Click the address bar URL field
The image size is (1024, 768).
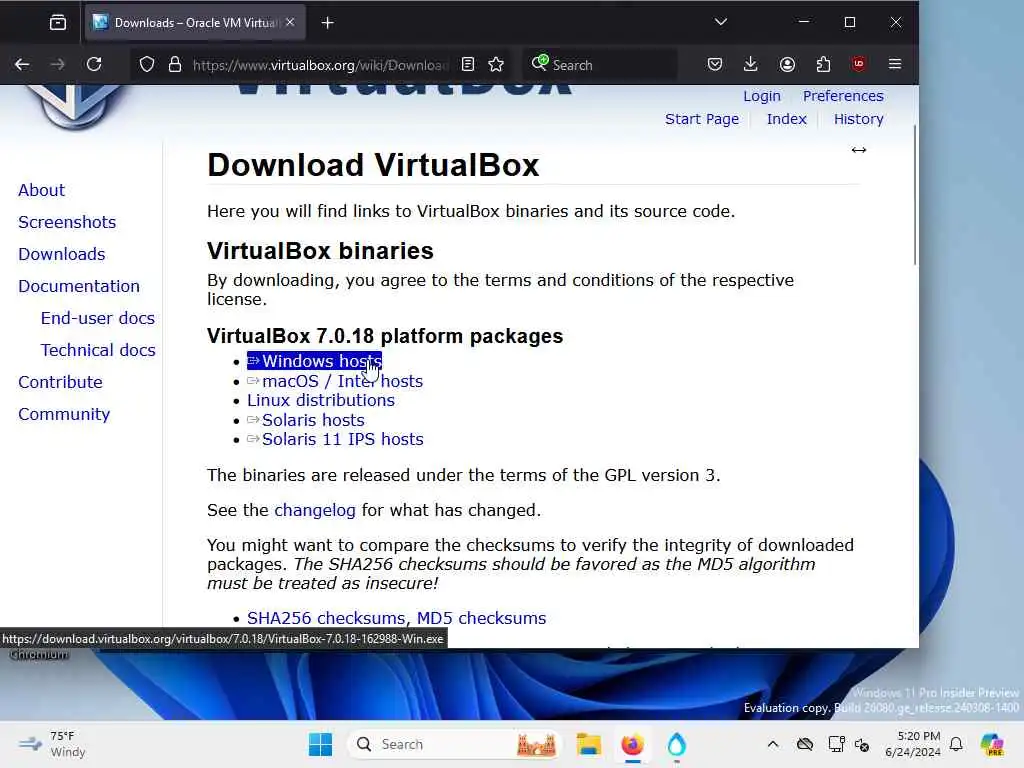click(x=320, y=65)
